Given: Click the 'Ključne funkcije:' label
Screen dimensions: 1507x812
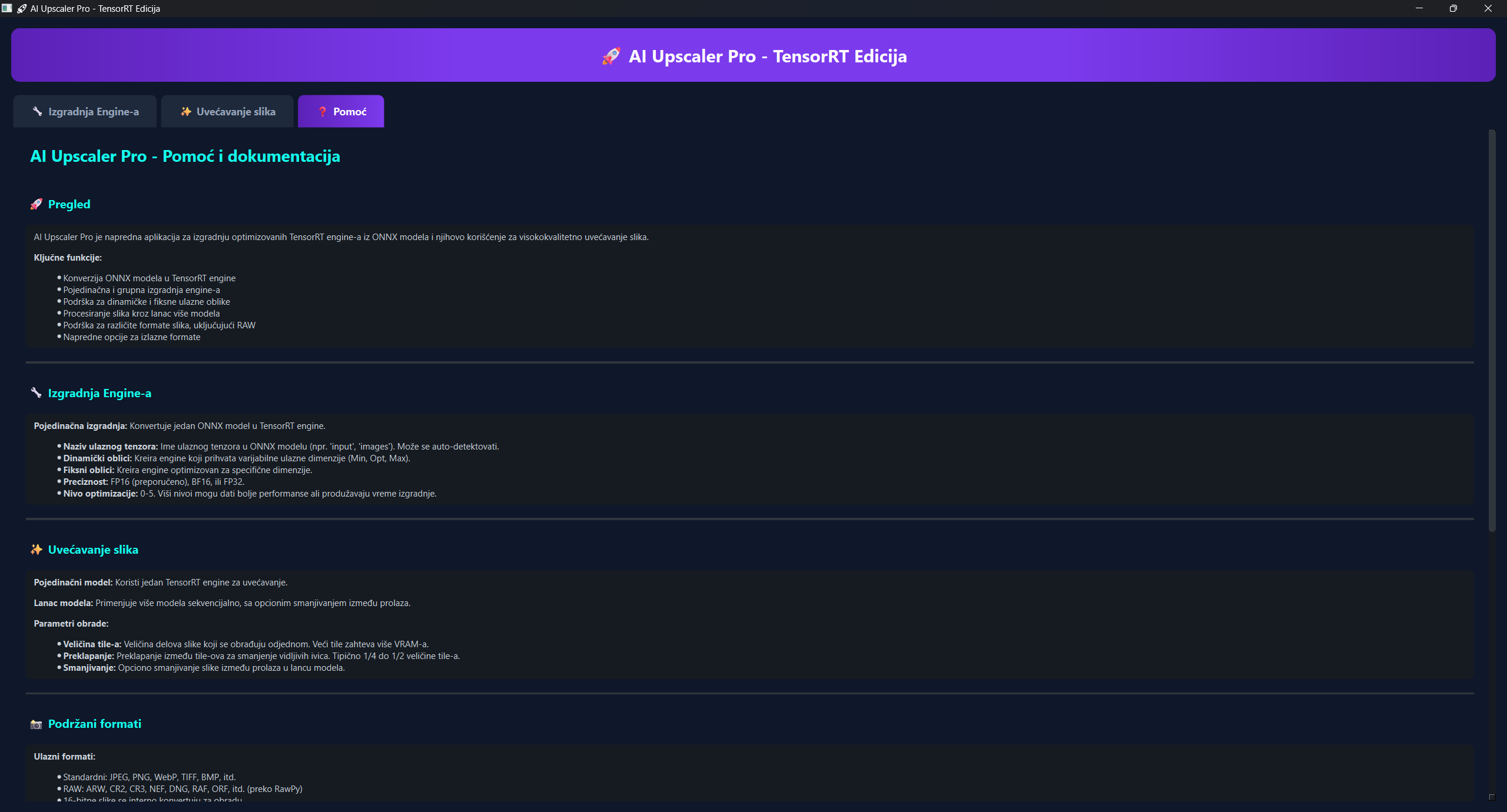Looking at the screenshot, I should (68, 258).
